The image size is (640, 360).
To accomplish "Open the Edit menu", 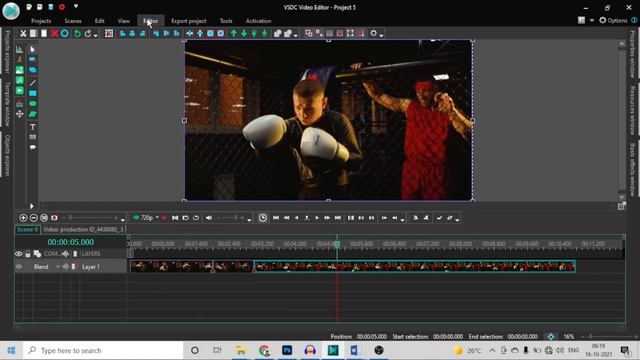I will click(100, 21).
